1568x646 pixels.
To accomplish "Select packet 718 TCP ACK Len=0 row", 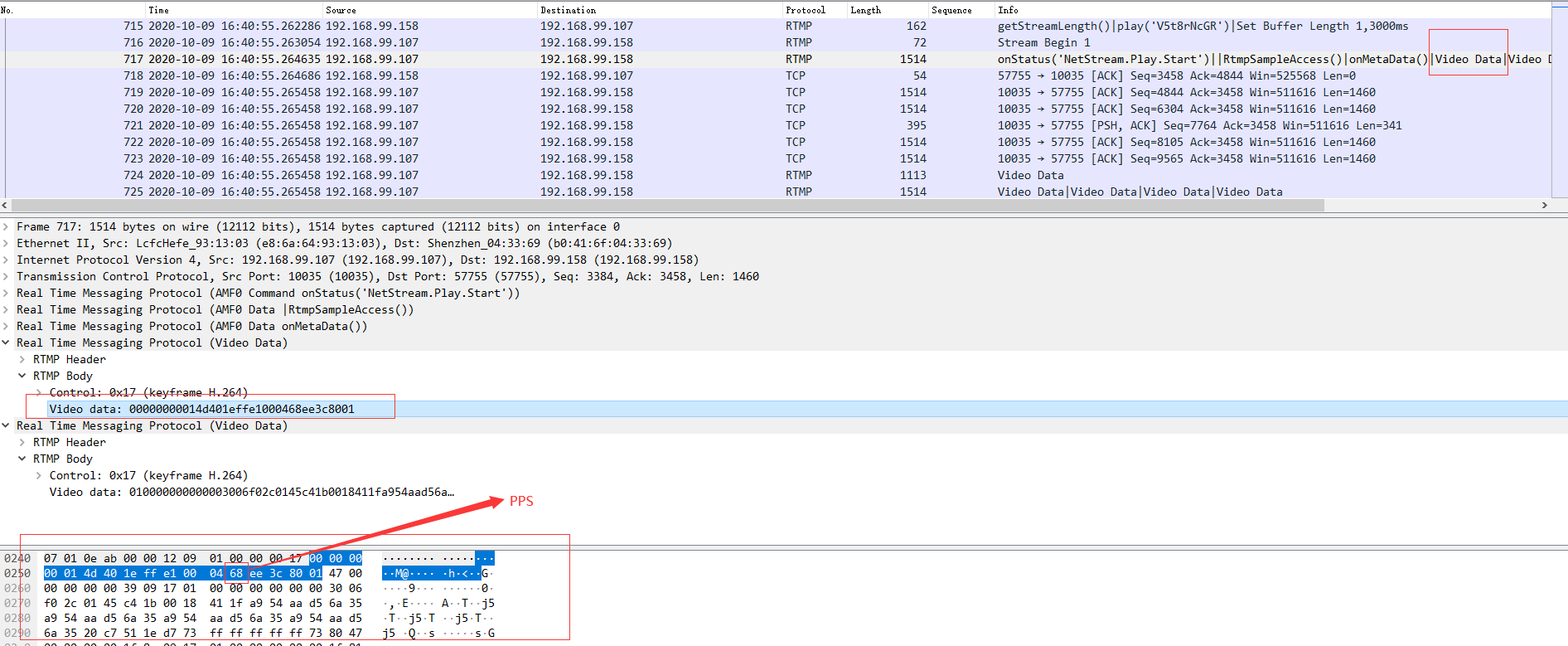I will coord(580,76).
